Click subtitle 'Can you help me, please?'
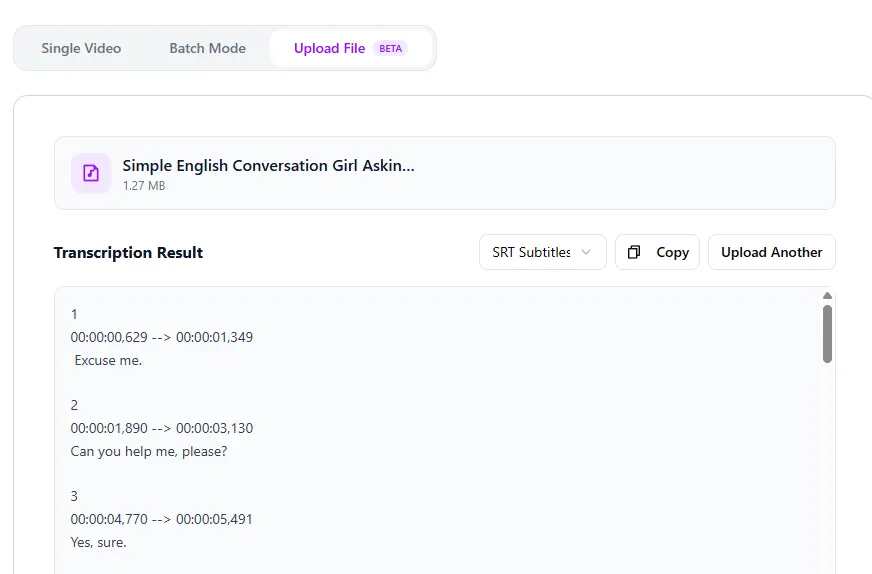The height and width of the screenshot is (574, 872). 149,451
